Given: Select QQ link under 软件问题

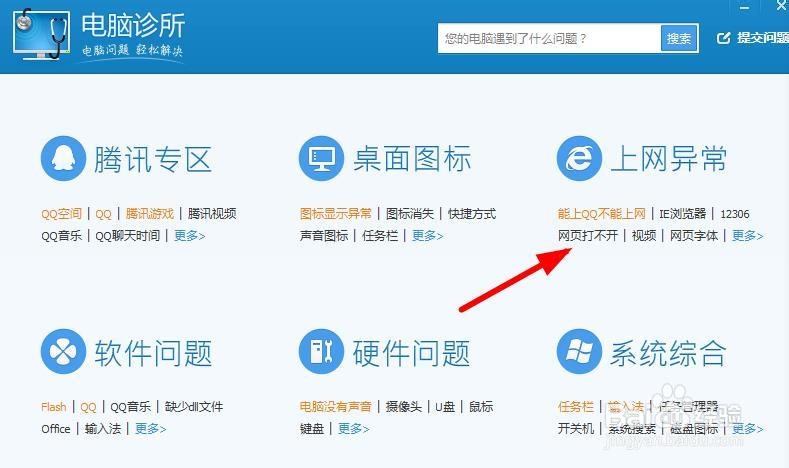Looking at the screenshot, I should [x=88, y=407].
